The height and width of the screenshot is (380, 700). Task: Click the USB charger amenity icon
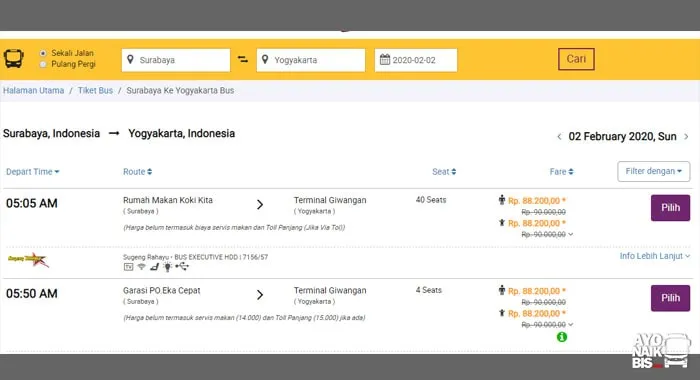pyautogui.click(x=182, y=267)
